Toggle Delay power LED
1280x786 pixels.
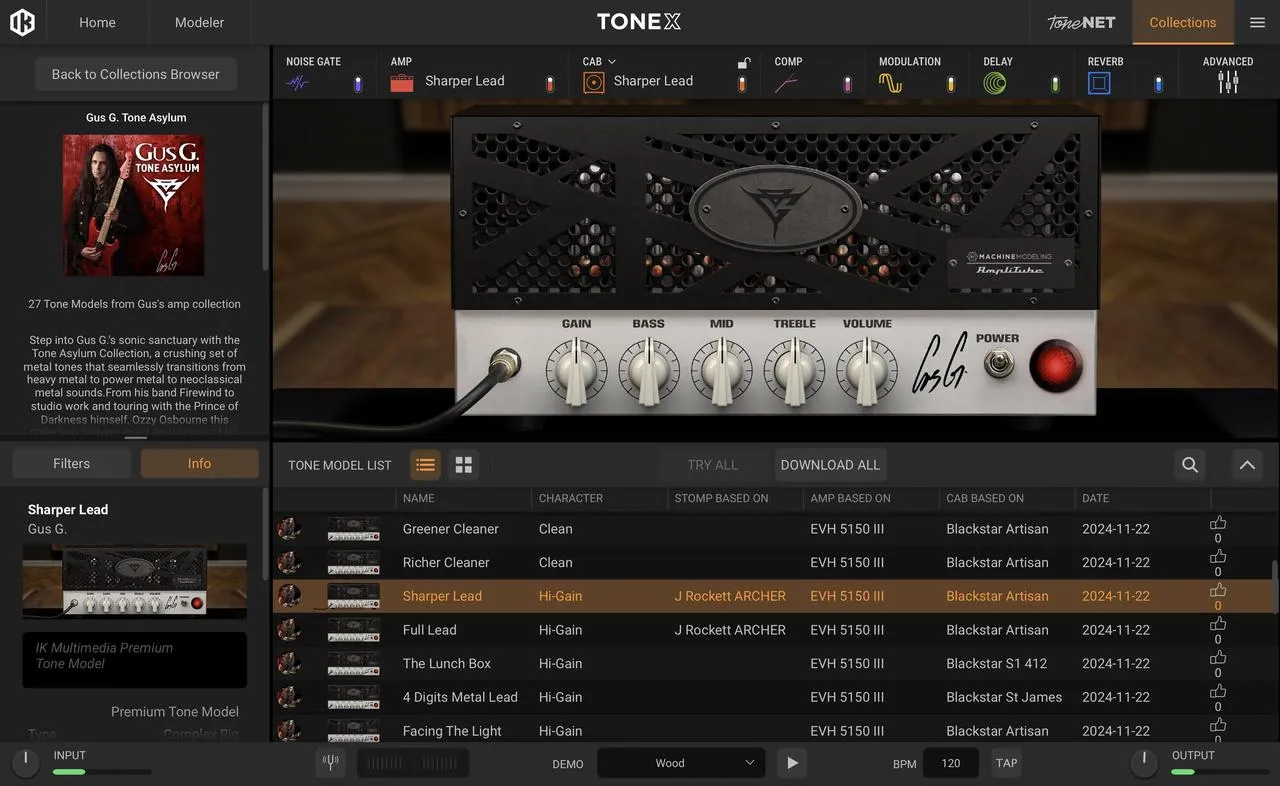[x=1055, y=84]
